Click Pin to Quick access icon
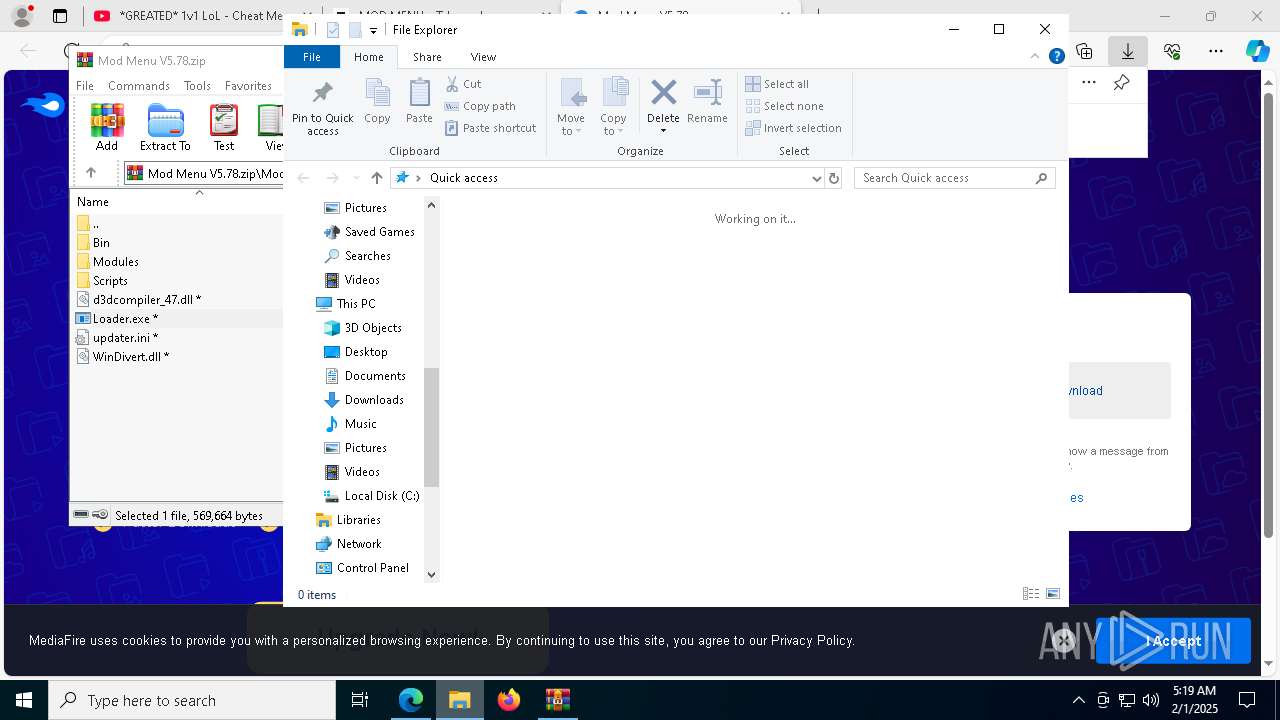Image resolution: width=1280 pixels, height=720 pixels. 322,108
